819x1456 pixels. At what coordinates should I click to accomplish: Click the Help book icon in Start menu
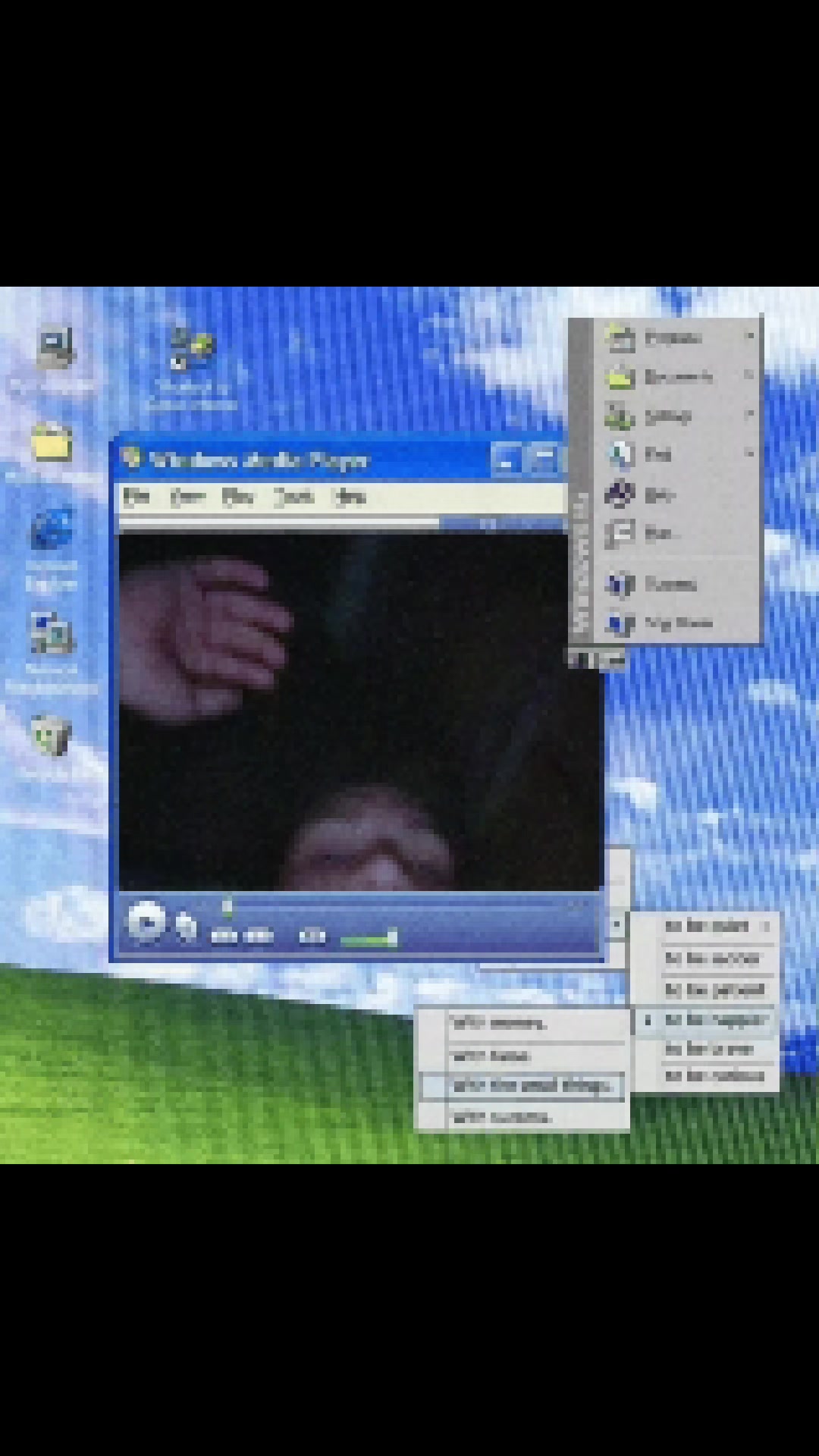pyautogui.click(x=620, y=494)
